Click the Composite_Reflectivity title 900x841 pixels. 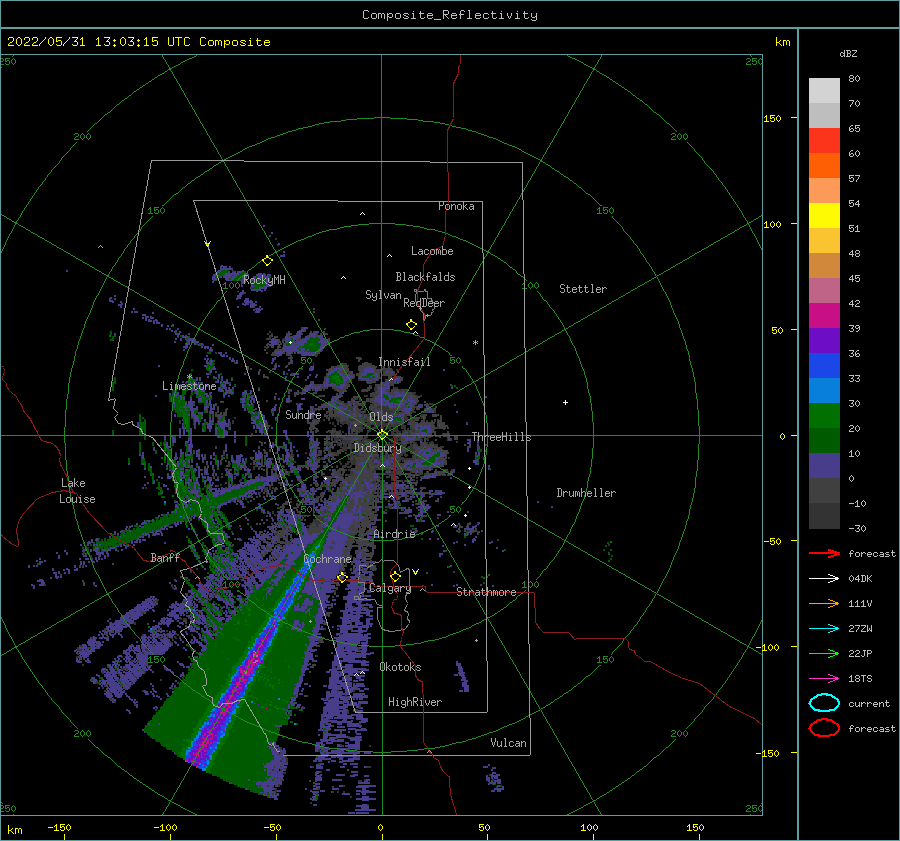coord(450,15)
